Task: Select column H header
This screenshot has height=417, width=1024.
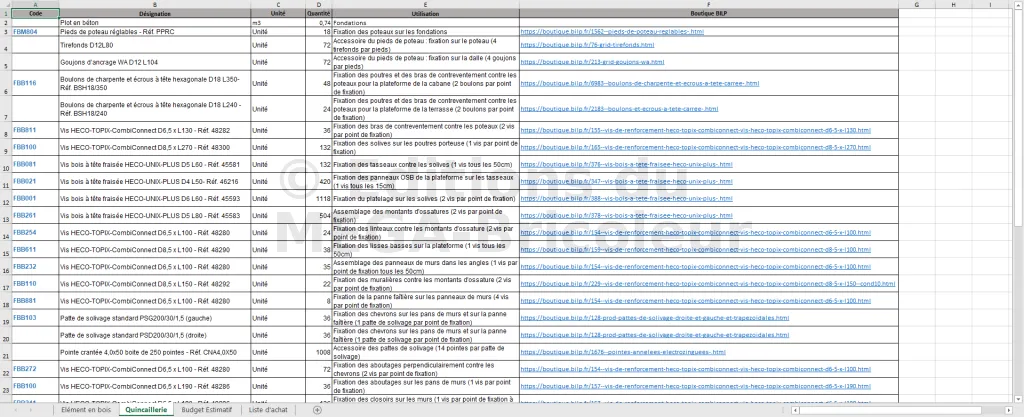Action: 953,5
